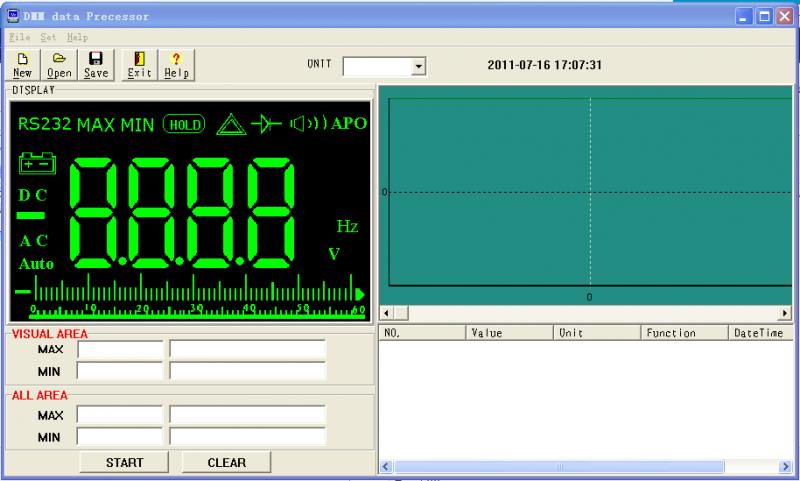Click the battery indicator on the display
The width and height of the screenshot is (800, 481).
[x=38, y=163]
